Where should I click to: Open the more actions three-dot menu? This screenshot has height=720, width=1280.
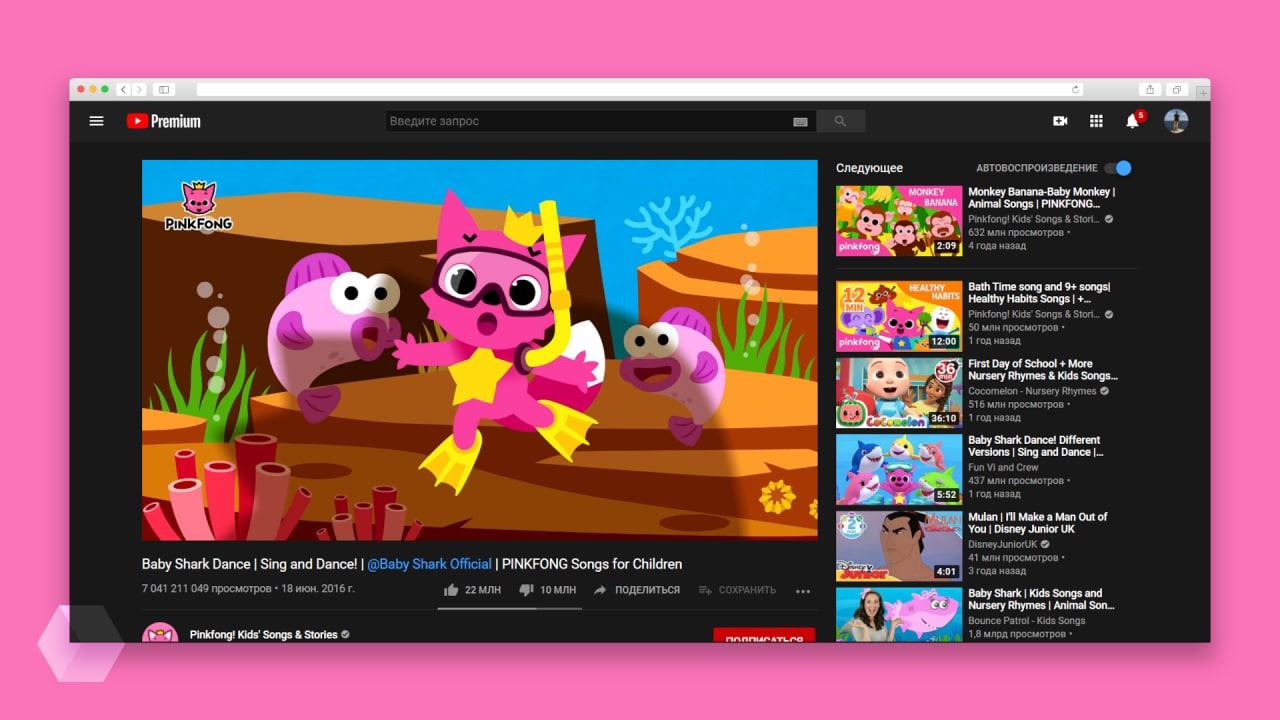pyautogui.click(x=803, y=591)
